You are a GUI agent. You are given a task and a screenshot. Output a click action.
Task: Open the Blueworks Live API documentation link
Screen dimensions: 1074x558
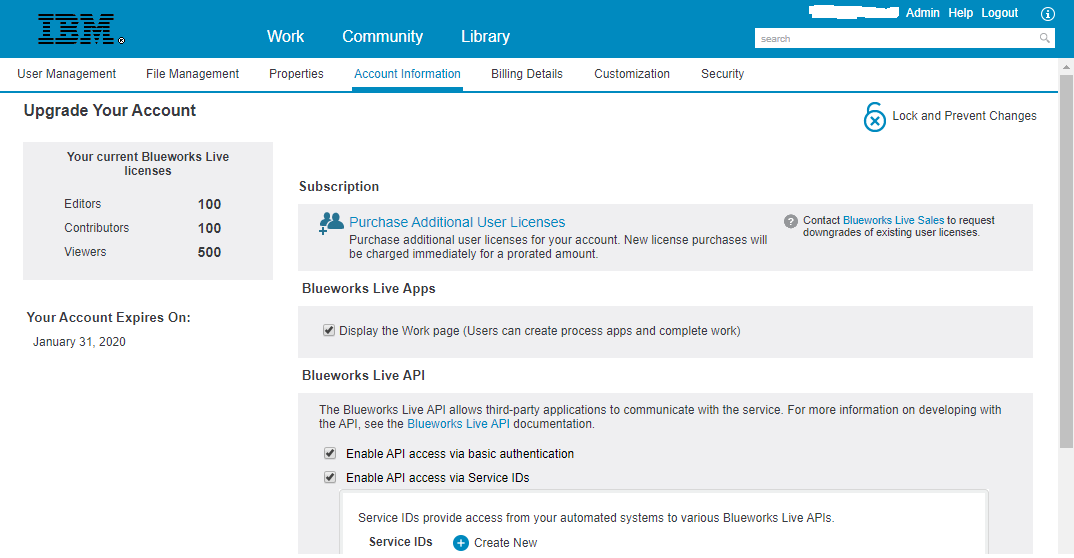click(x=458, y=424)
